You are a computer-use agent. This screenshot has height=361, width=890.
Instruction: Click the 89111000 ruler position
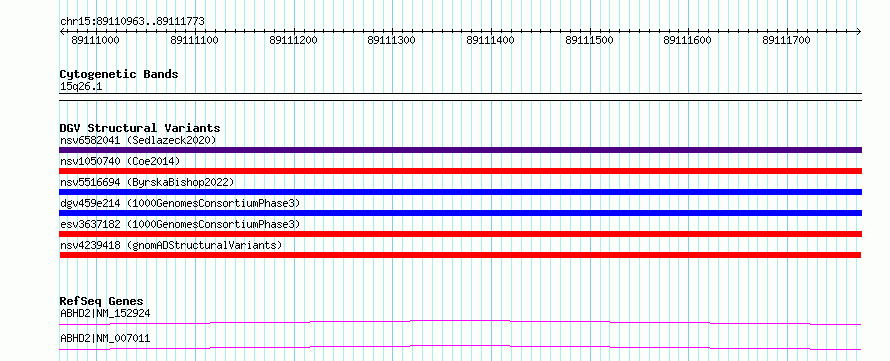(96, 40)
